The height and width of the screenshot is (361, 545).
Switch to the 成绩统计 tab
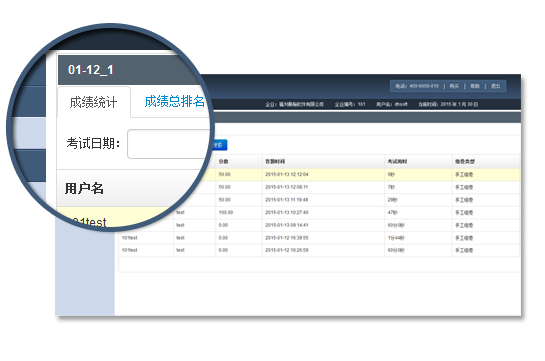click(93, 102)
